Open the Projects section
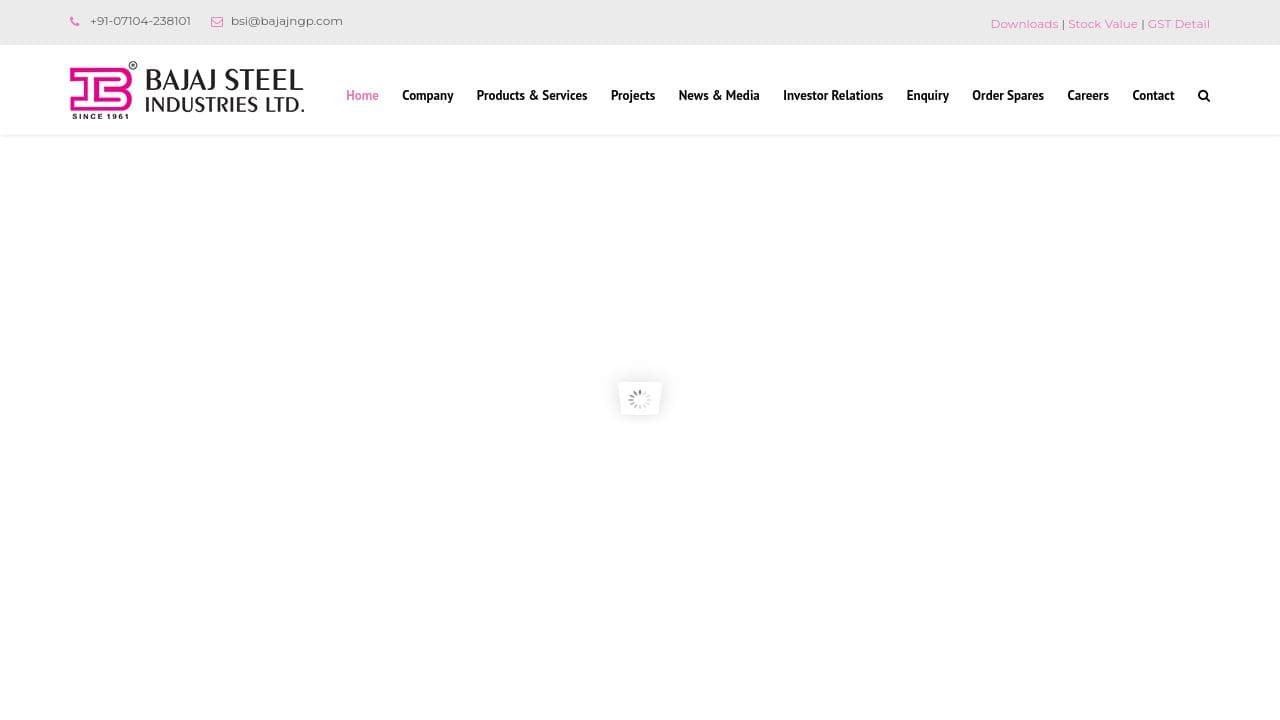 coord(632,95)
